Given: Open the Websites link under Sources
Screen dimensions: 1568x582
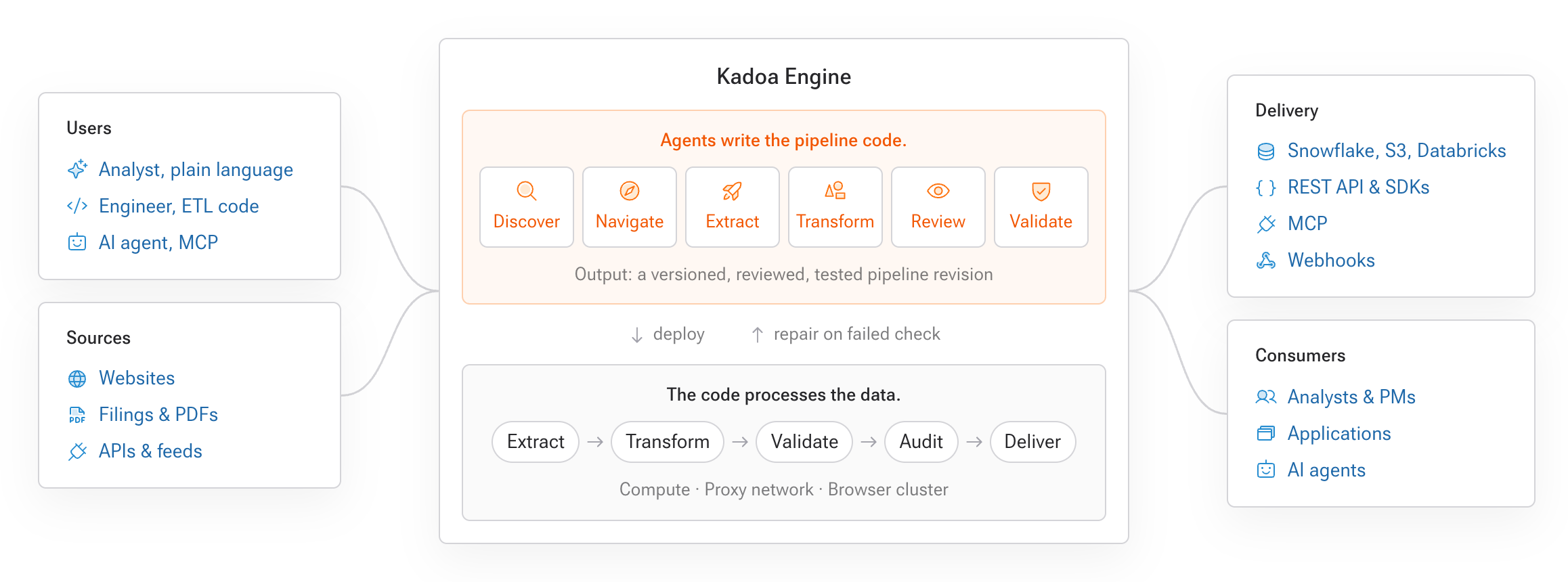Looking at the screenshot, I should [x=137, y=378].
